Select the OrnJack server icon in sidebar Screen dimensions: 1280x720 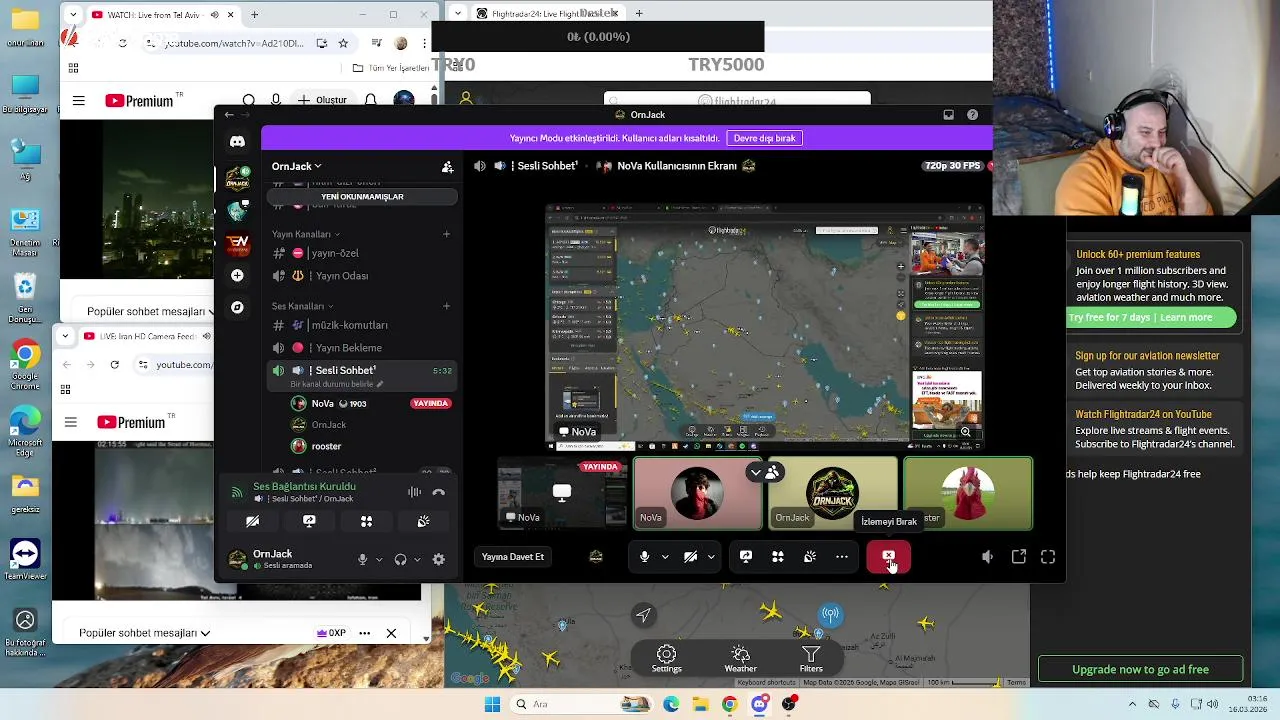(x=237, y=178)
